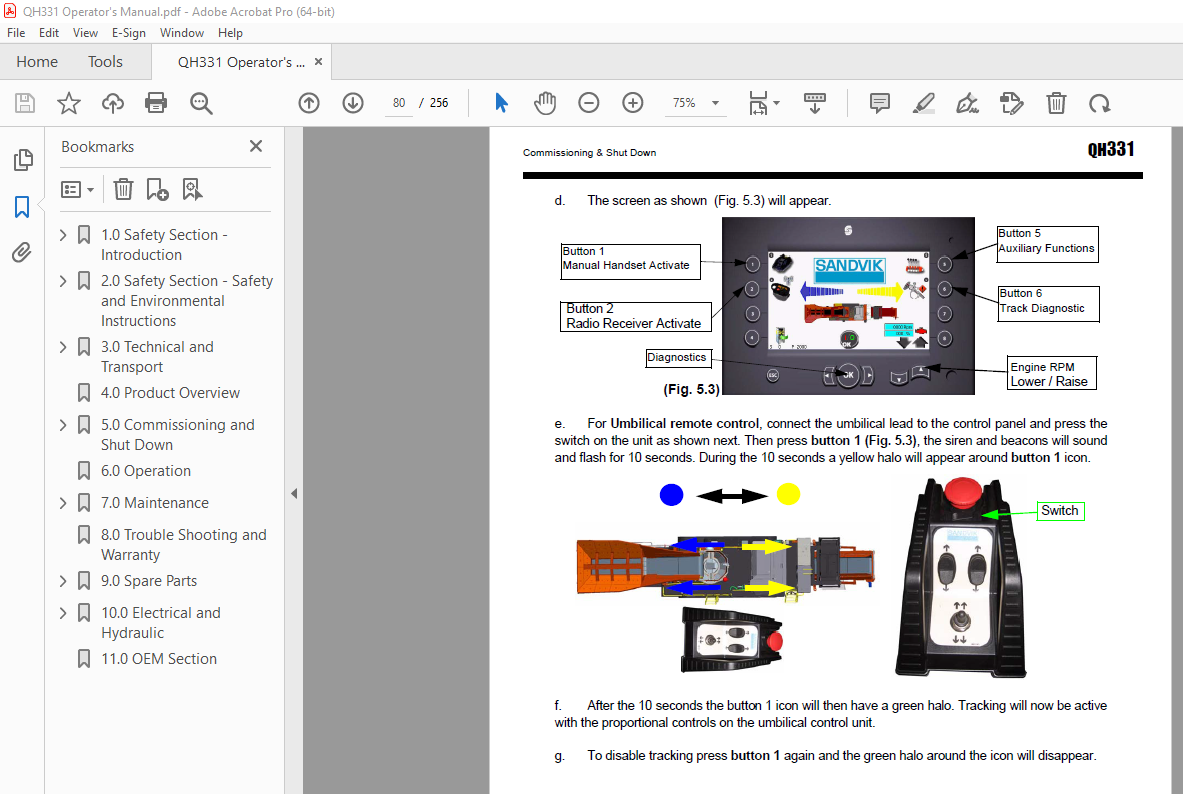Zoom out with minus button
1183x794 pixels.
pyautogui.click(x=588, y=103)
